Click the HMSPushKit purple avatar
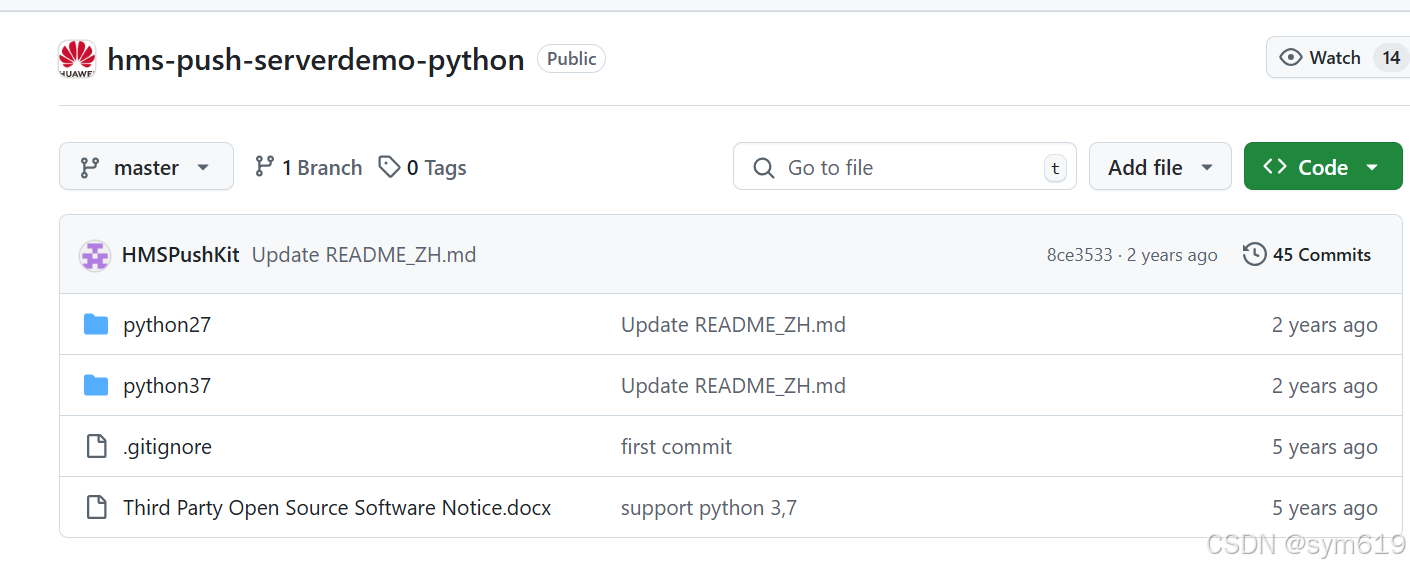 coord(95,255)
